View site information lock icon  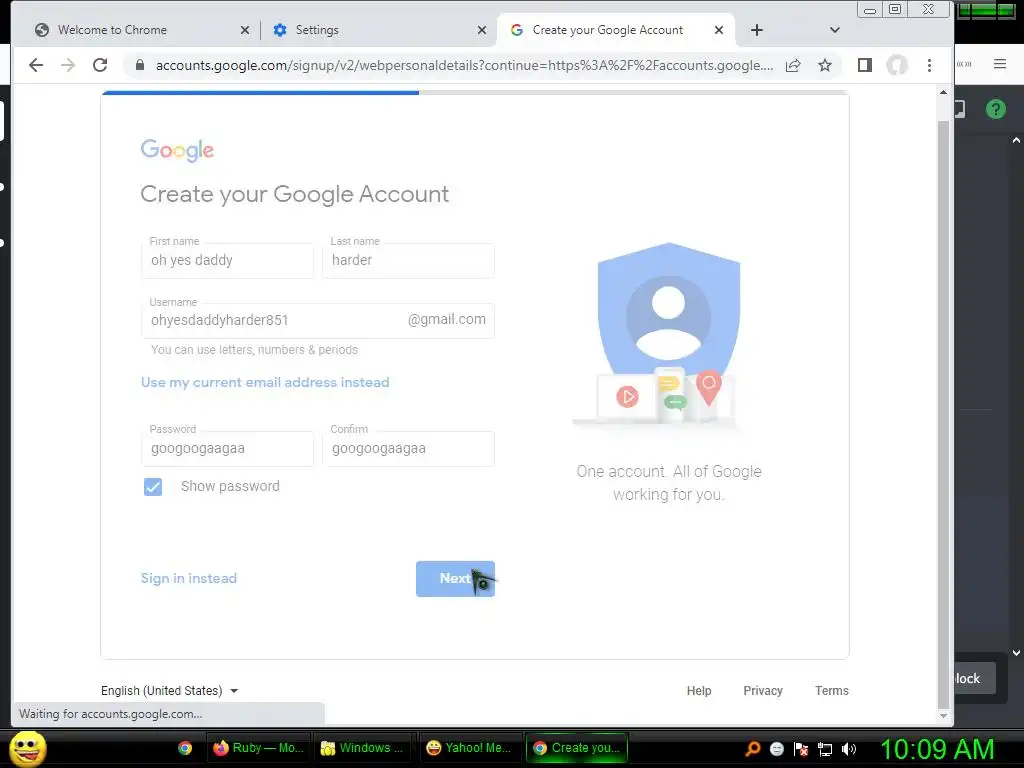[140, 65]
